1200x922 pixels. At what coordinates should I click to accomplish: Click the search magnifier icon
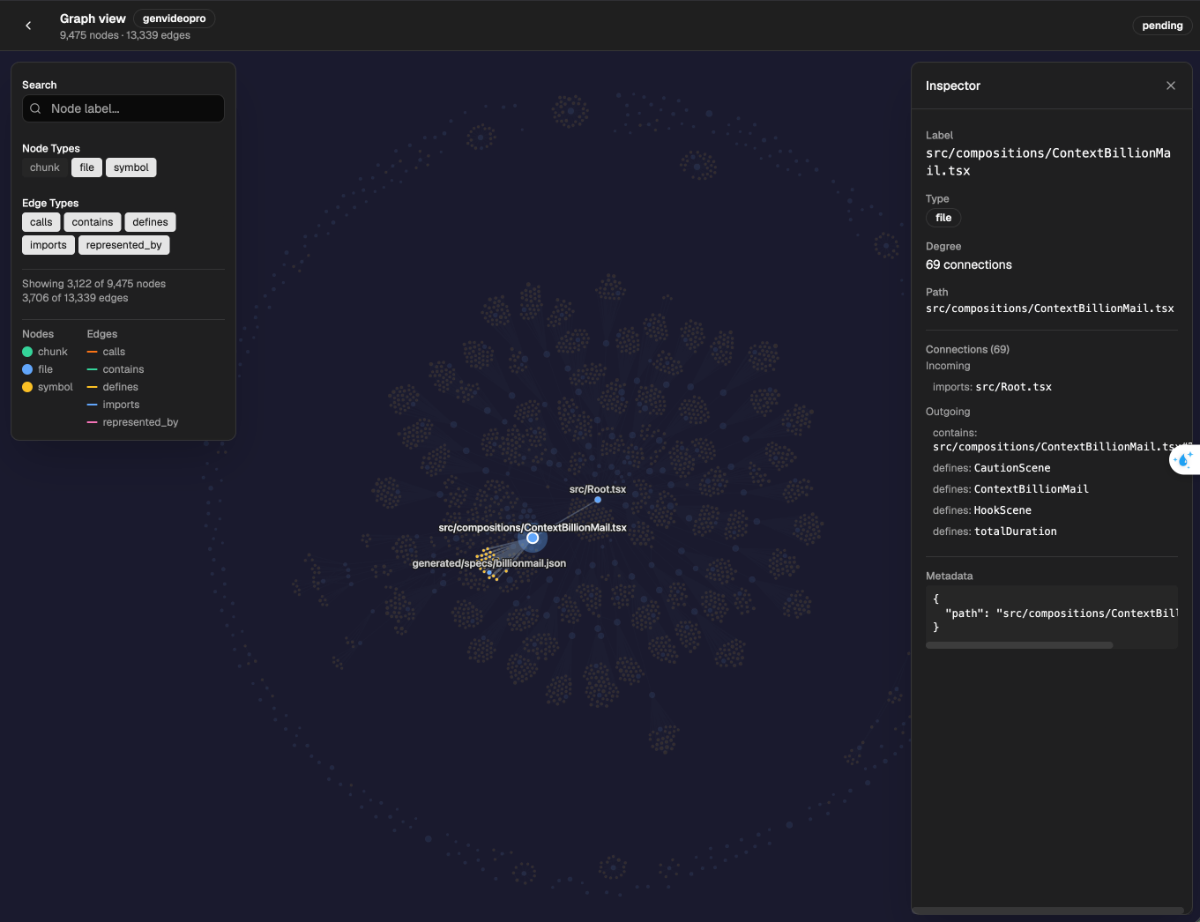(36, 109)
